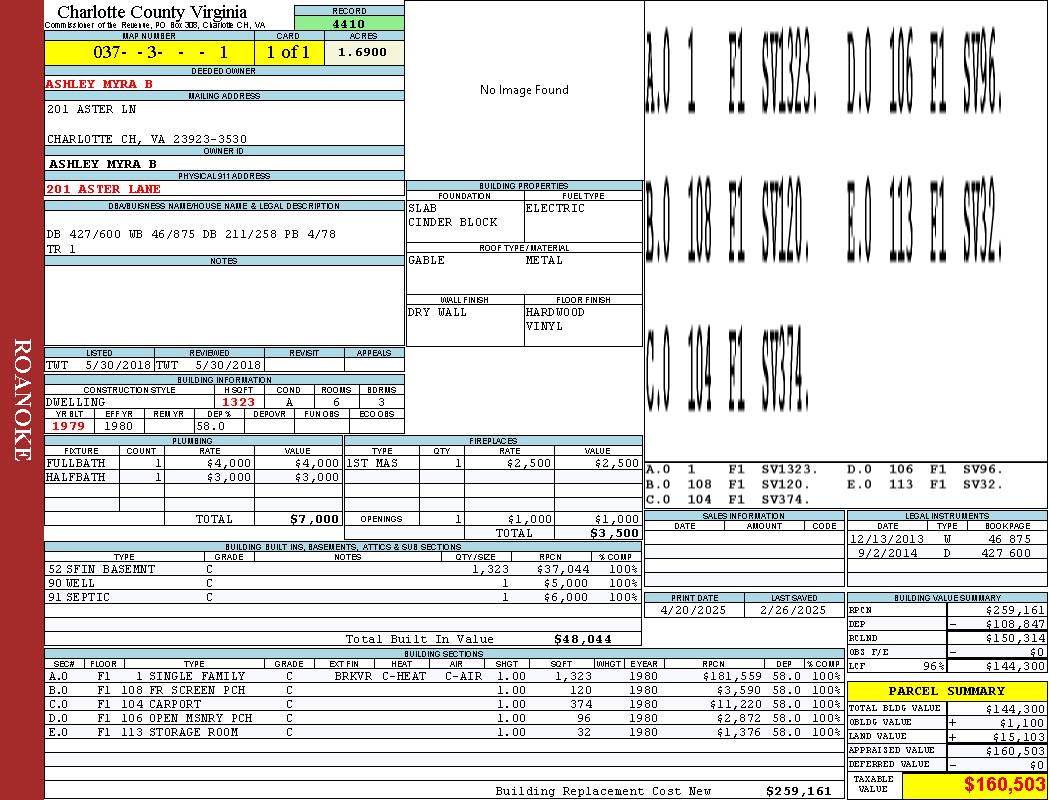This screenshot has width=1050, height=800.
Task: Select section C.0 CARPORT row
Action: point(445,704)
